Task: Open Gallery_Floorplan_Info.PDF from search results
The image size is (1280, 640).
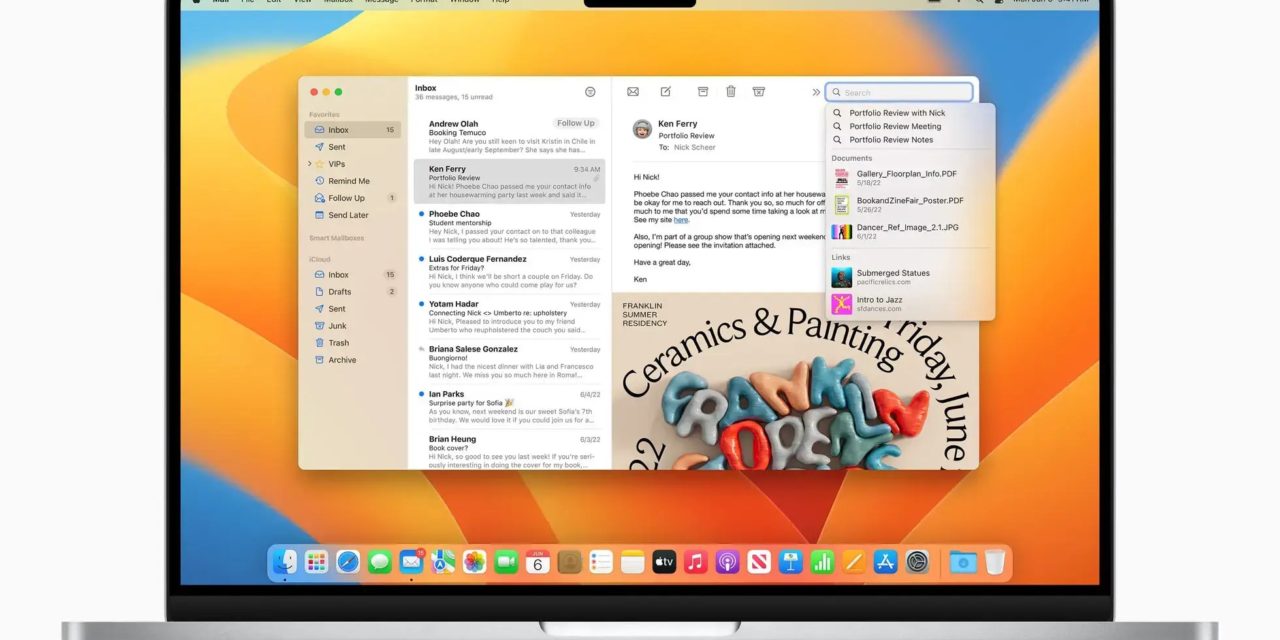Action: click(906, 174)
